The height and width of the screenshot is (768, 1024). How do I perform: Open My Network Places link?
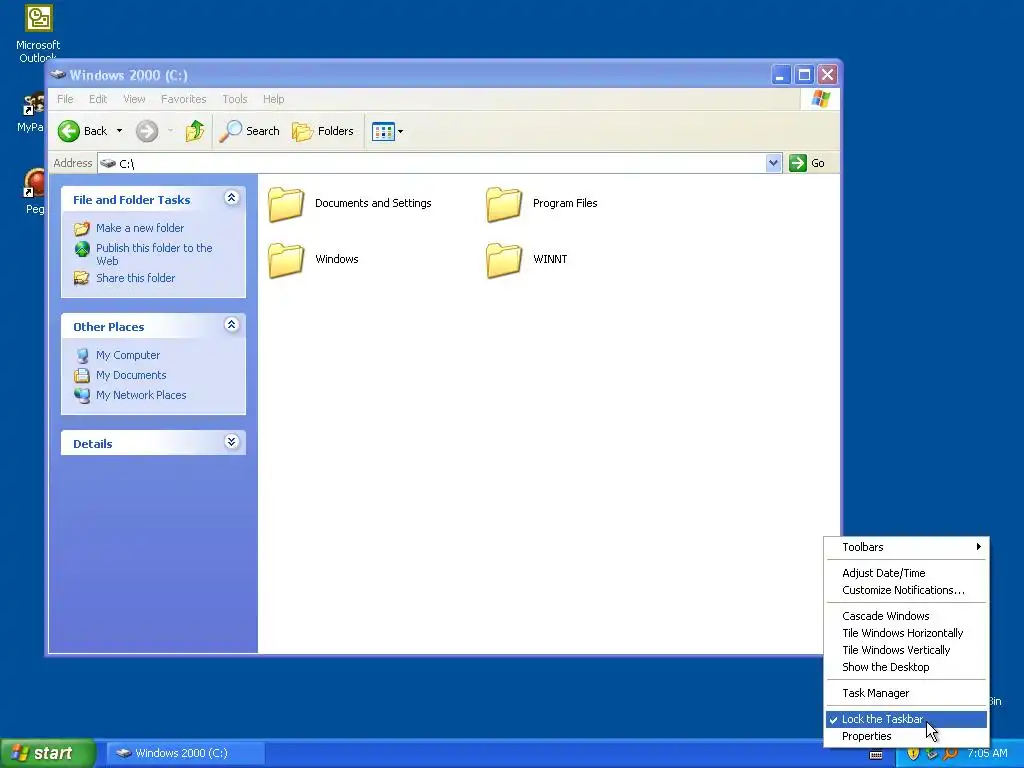tap(141, 395)
